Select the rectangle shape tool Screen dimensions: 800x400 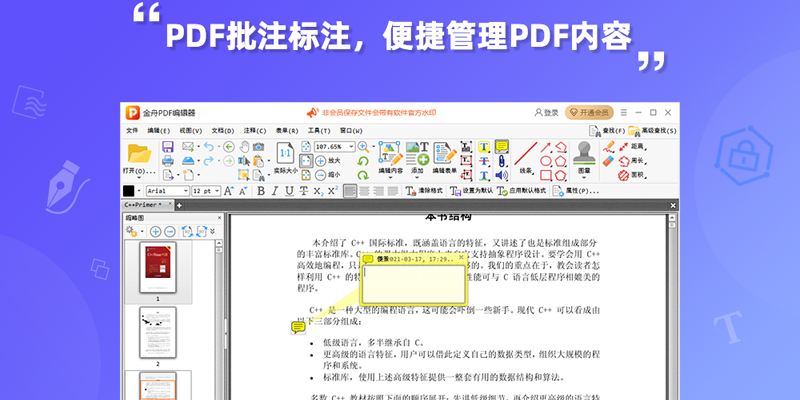(546, 176)
